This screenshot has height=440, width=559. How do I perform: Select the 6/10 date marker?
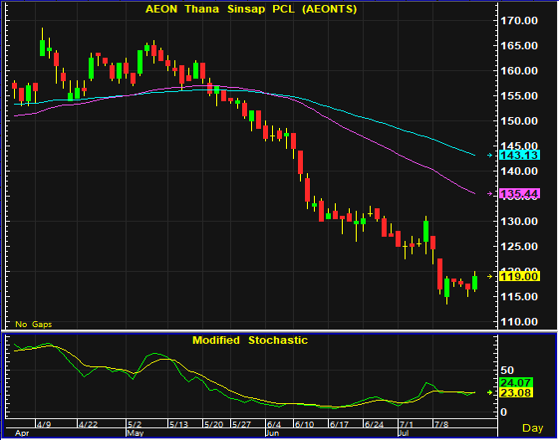(x=304, y=424)
